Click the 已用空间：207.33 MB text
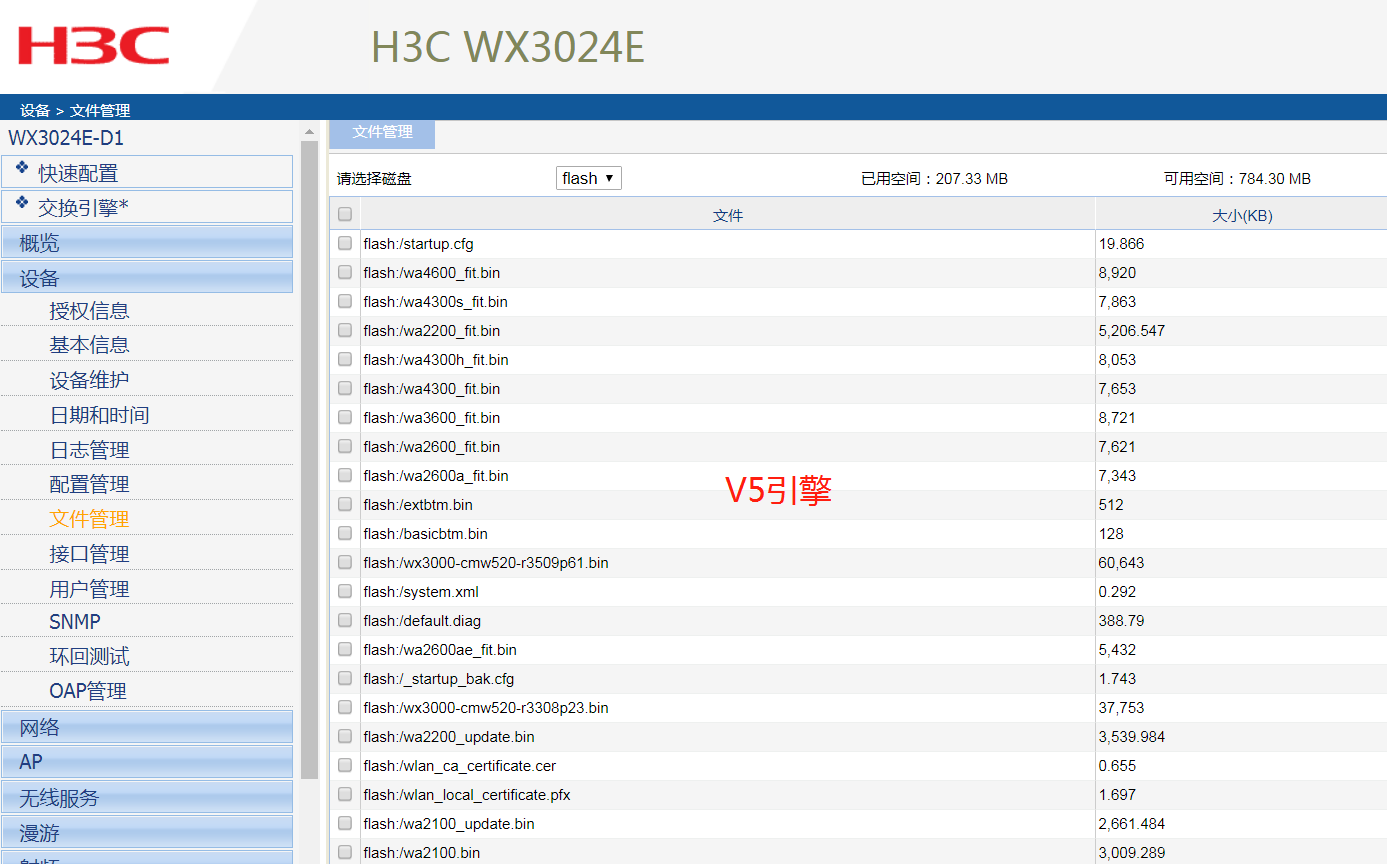The width and height of the screenshot is (1387, 864). [x=934, y=179]
